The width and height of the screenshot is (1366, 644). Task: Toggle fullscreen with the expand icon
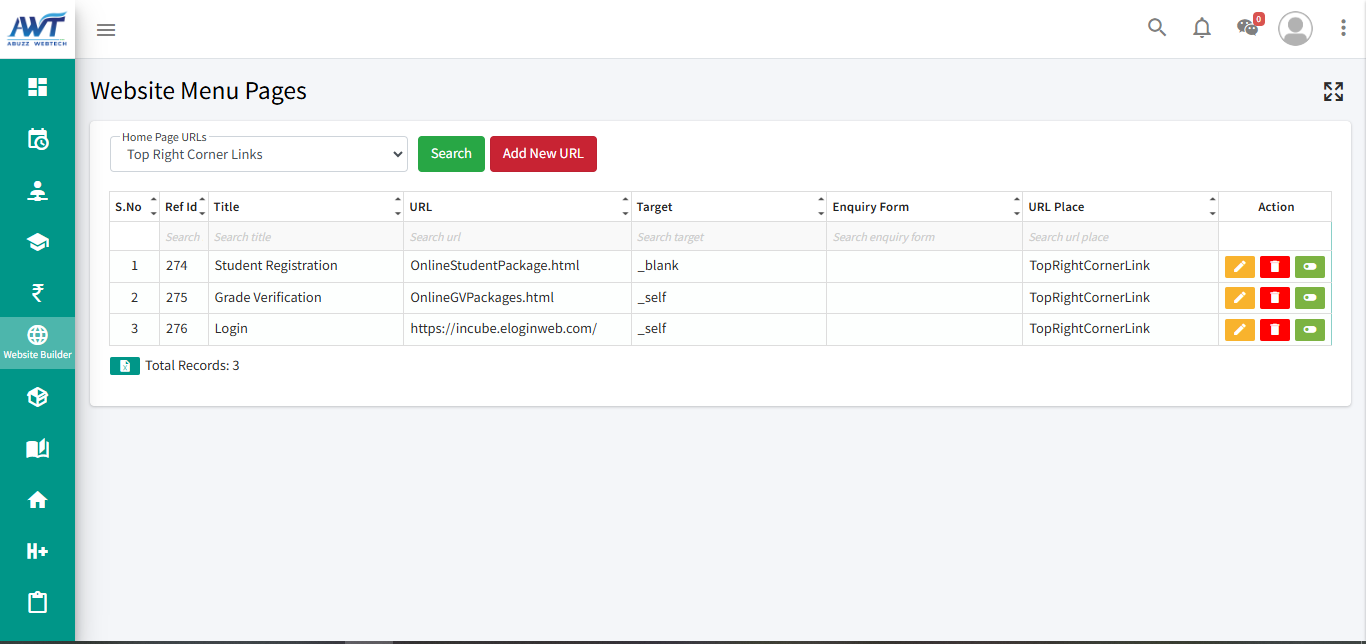(x=1333, y=92)
